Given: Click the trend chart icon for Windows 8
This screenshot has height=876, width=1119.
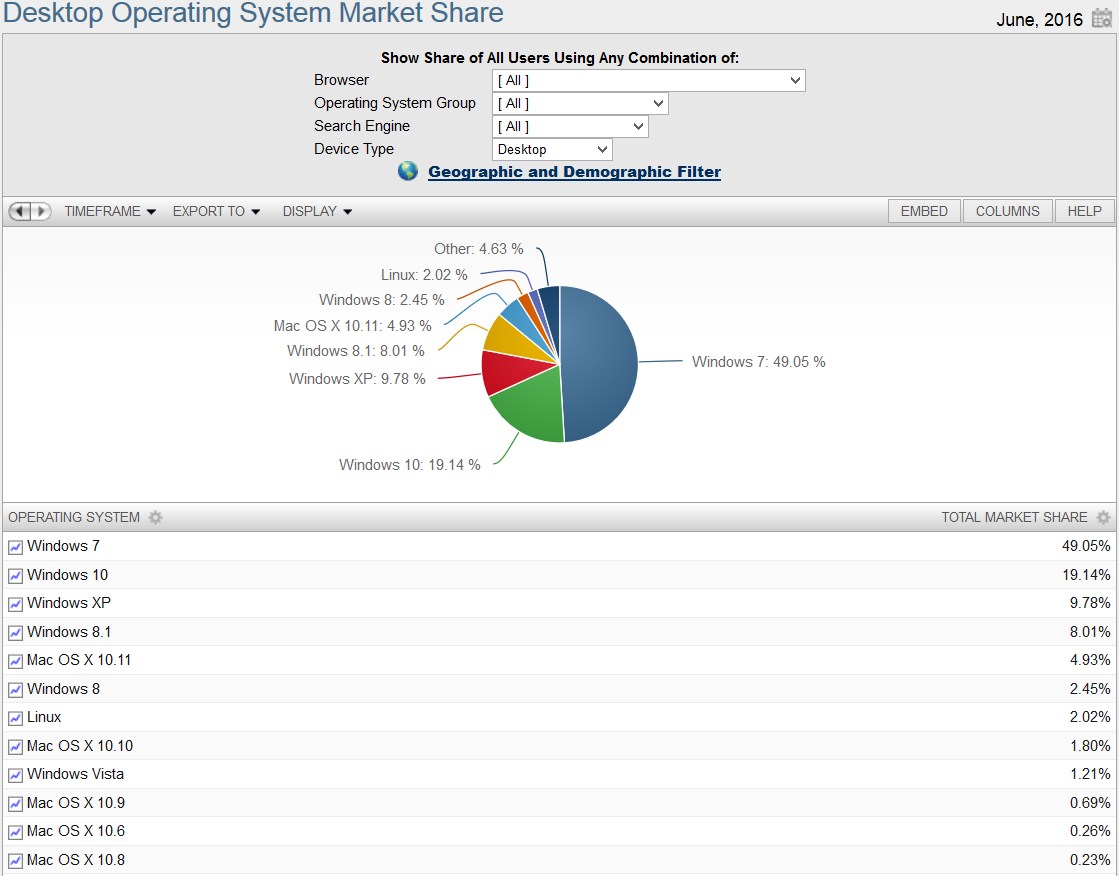Looking at the screenshot, I should pos(15,690).
